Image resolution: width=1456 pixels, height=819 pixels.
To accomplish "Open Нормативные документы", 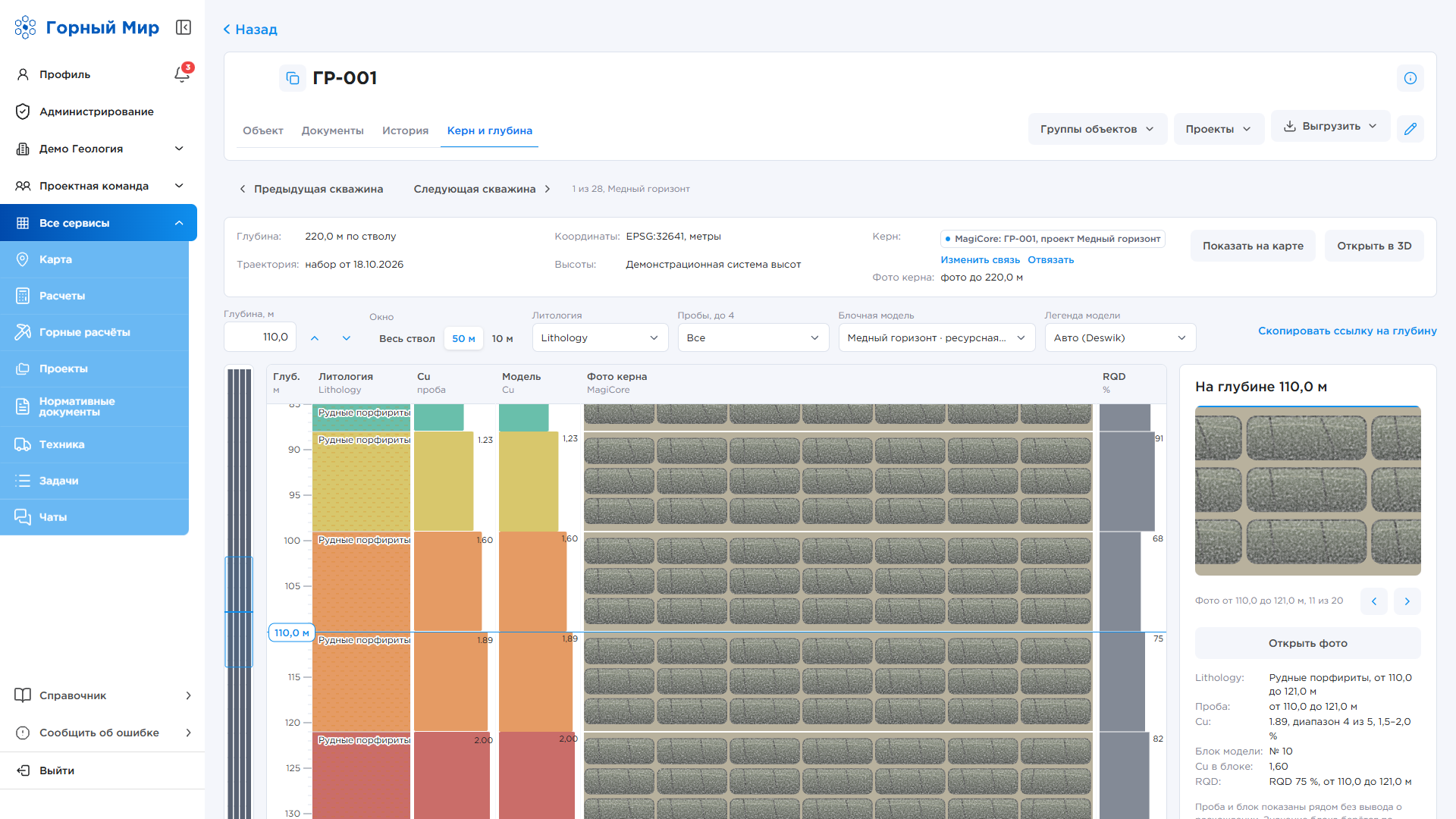I will tap(94, 406).
